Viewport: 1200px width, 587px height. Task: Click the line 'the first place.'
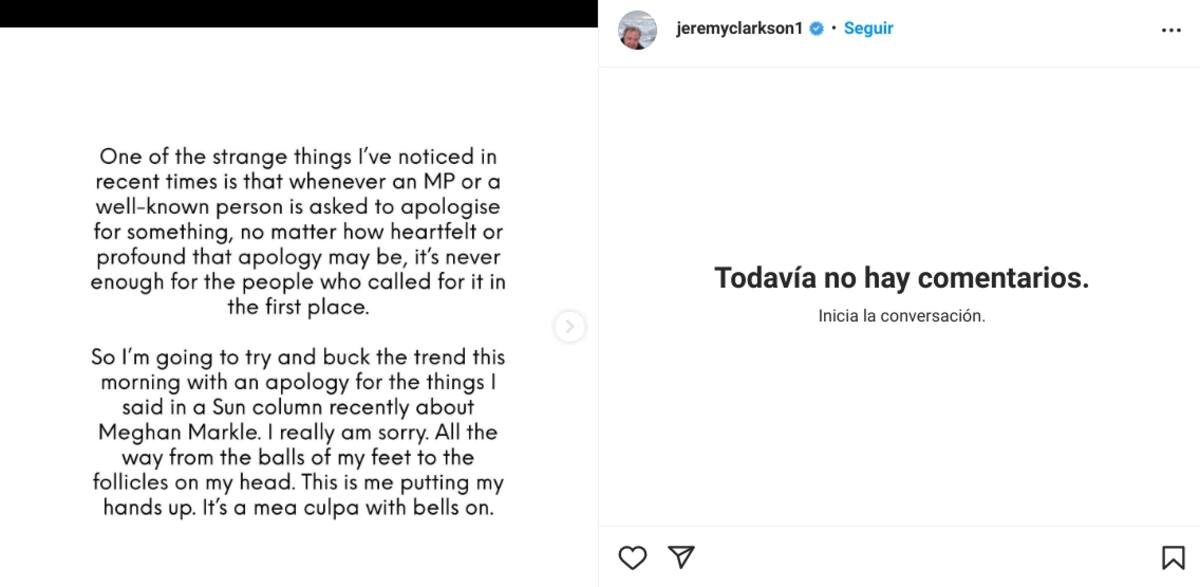pos(298,307)
